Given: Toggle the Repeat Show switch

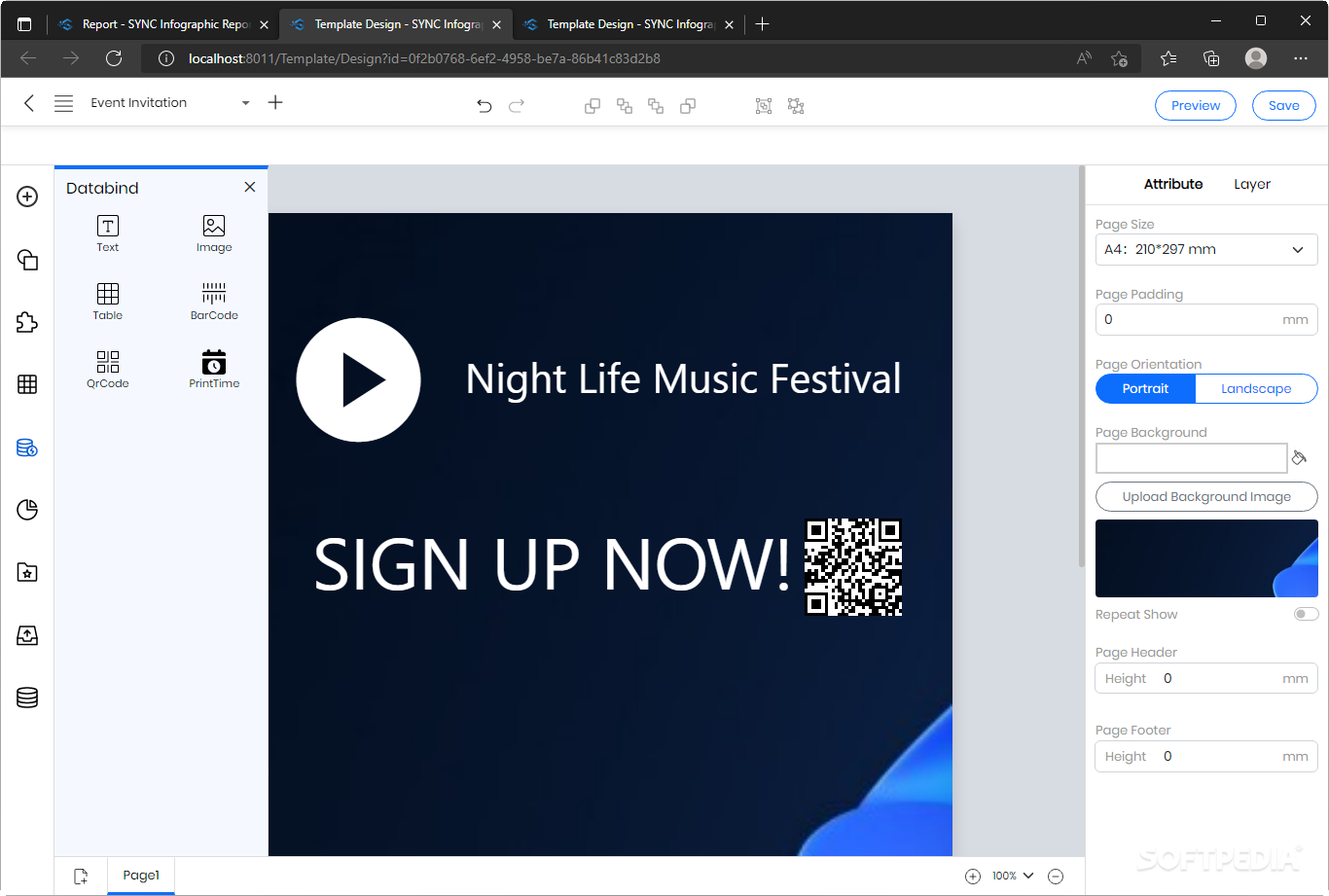Looking at the screenshot, I should point(1306,614).
